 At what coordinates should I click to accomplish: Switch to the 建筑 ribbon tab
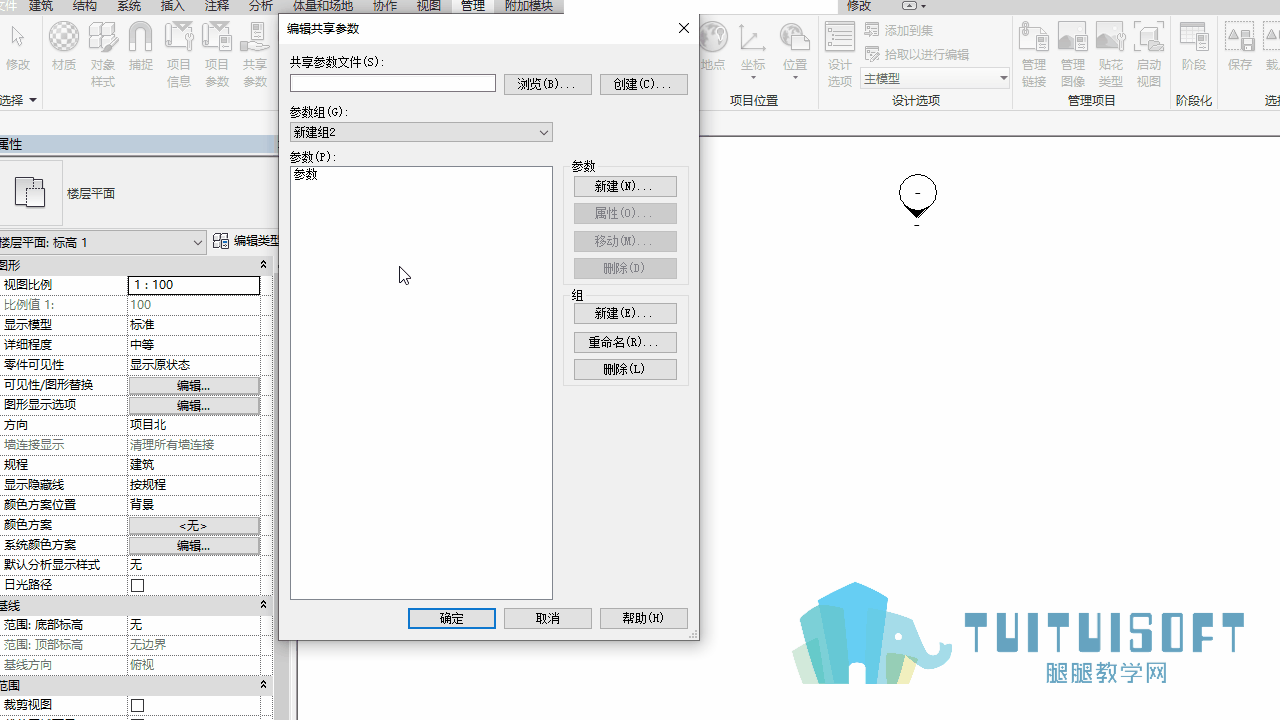pos(41,6)
